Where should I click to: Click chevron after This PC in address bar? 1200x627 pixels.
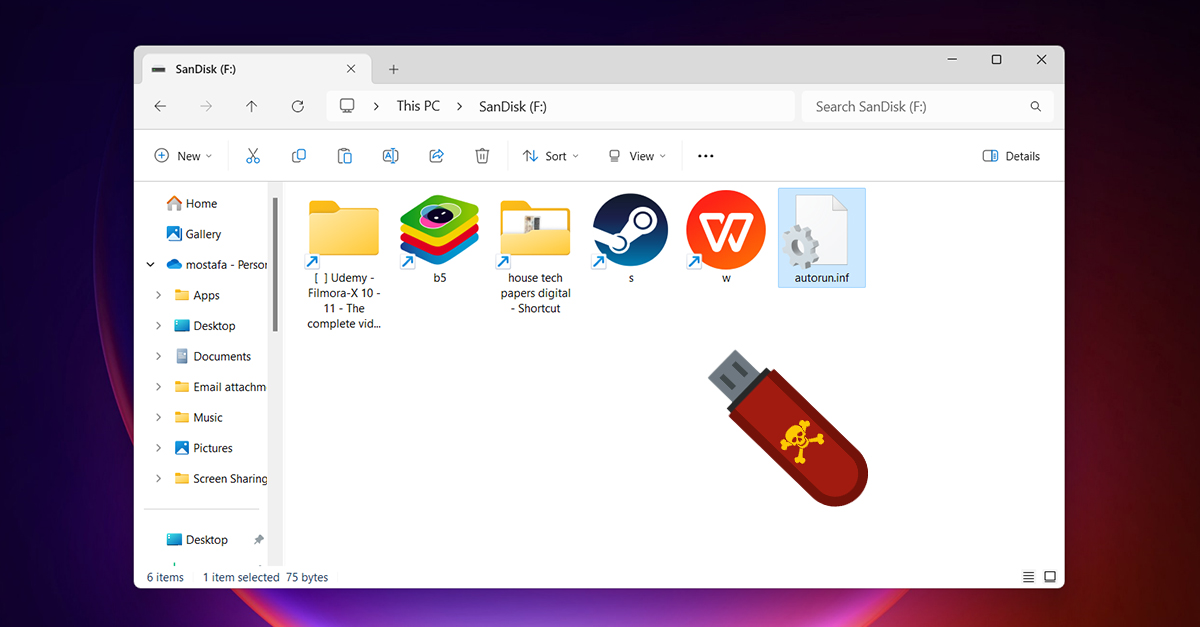pos(460,106)
